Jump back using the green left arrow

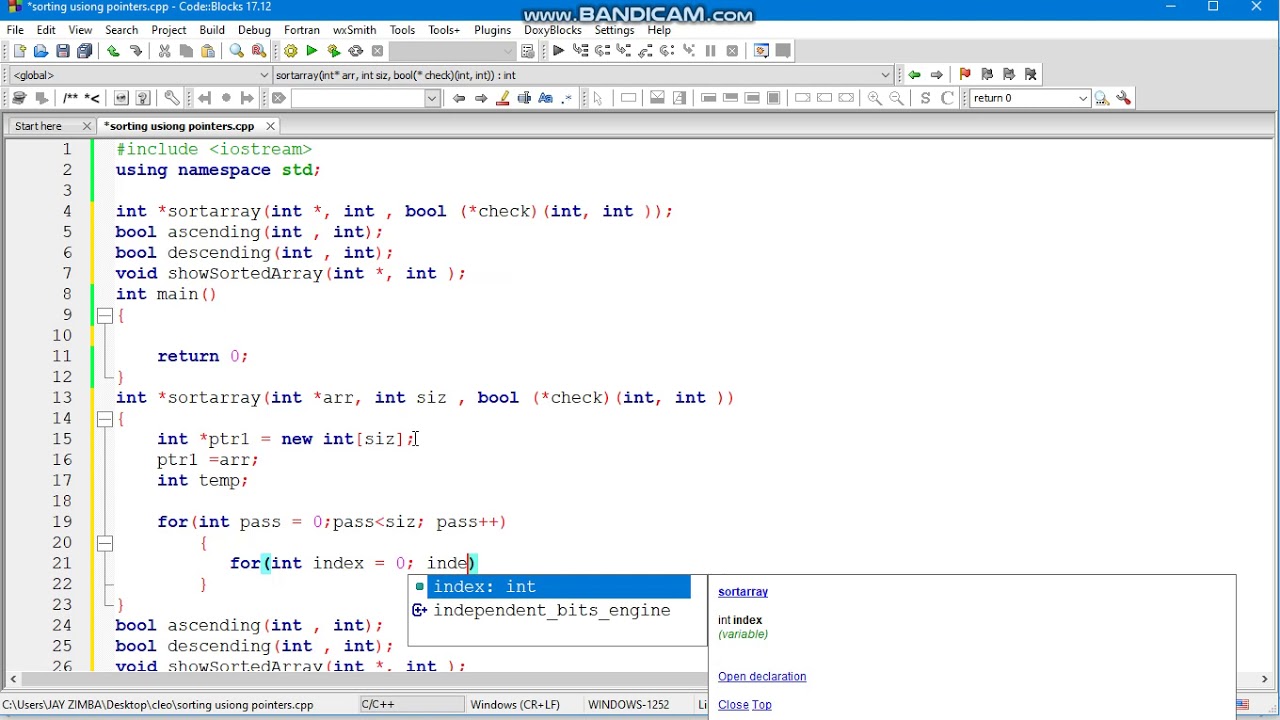tap(914, 75)
